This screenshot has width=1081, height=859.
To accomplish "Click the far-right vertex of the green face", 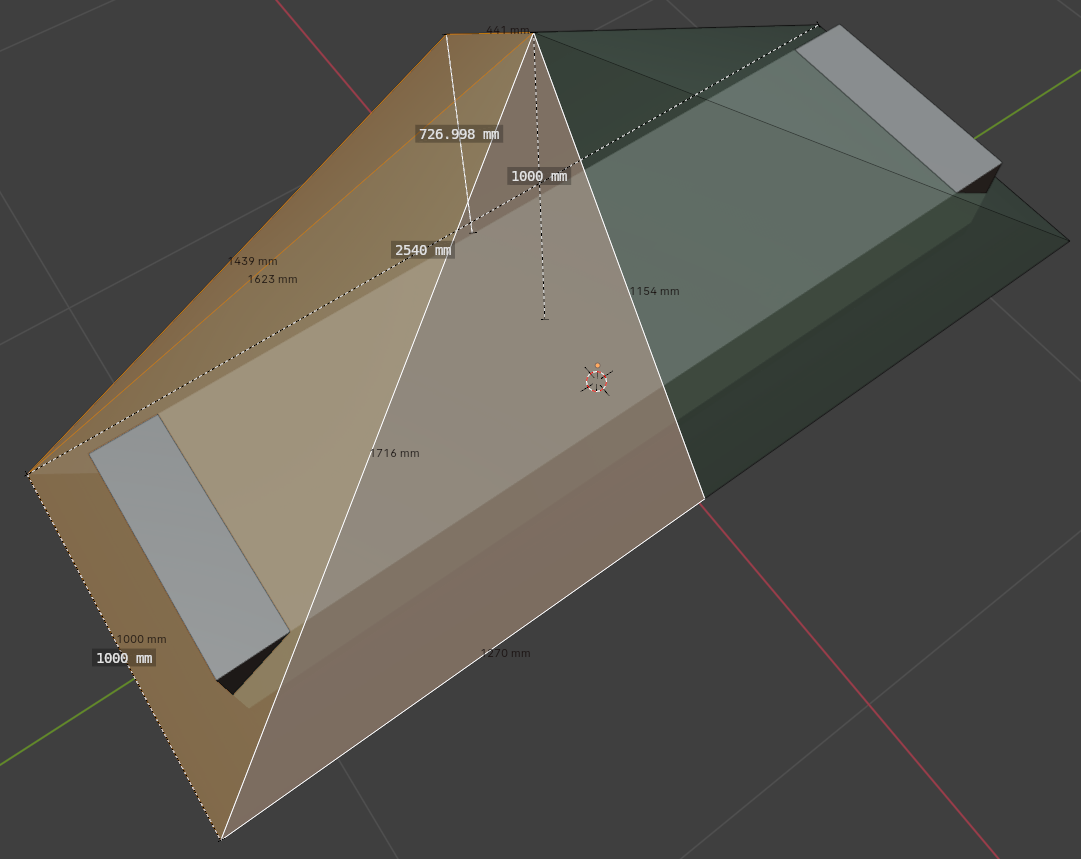I will coord(1069,240).
